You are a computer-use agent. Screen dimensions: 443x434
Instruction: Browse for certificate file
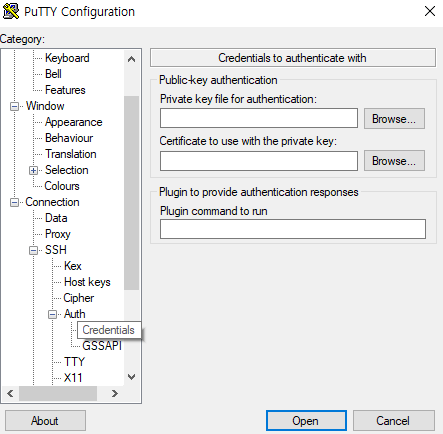coord(394,161)
